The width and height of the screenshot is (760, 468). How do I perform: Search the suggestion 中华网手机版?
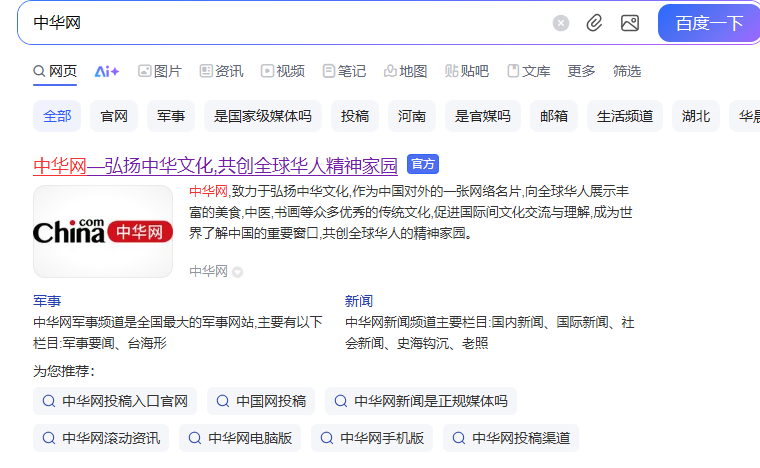point(372,438)
